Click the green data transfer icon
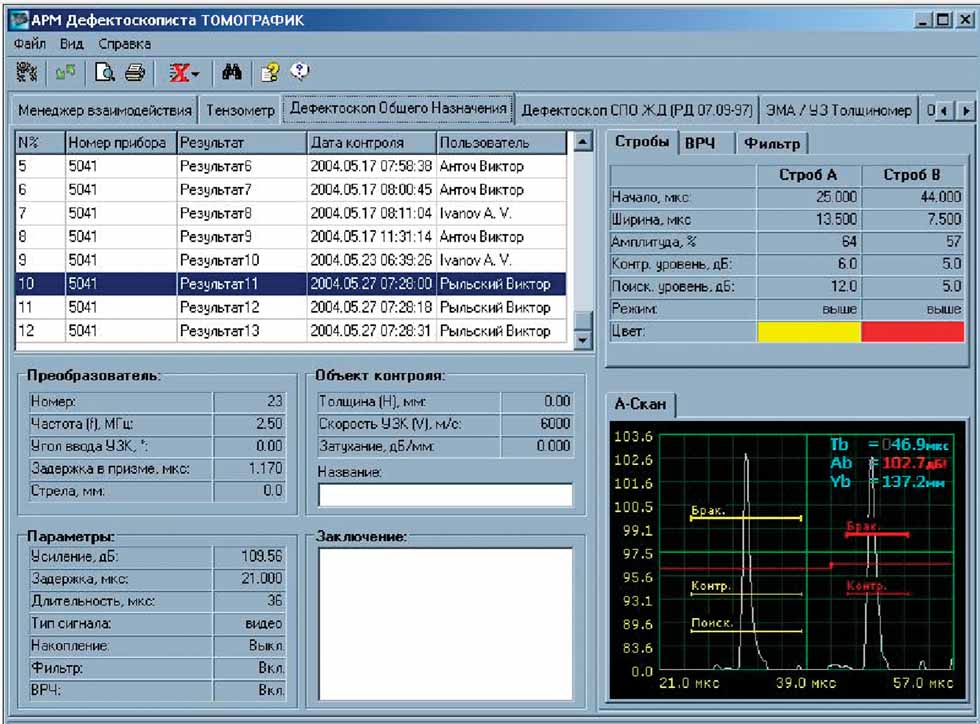 (65, 73)
